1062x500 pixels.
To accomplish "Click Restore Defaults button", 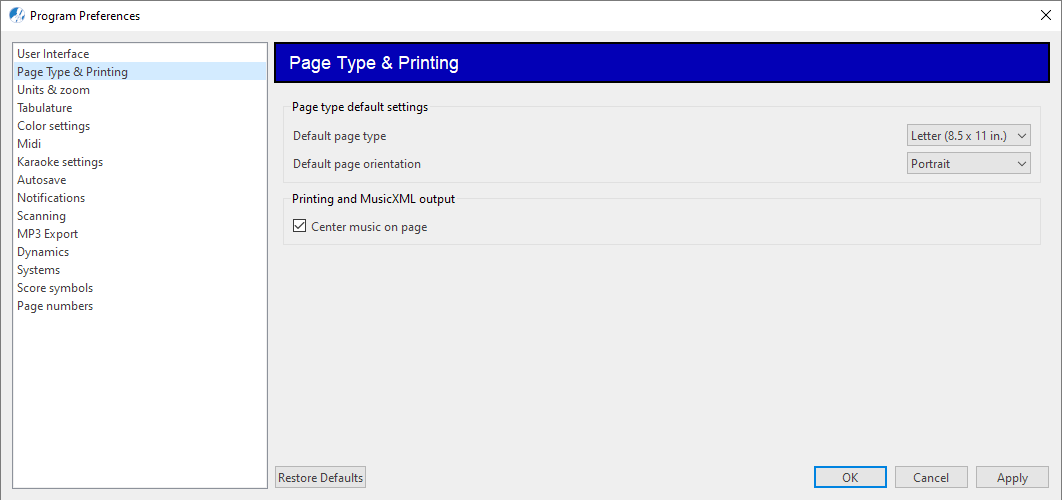I will tap(320, 477).
